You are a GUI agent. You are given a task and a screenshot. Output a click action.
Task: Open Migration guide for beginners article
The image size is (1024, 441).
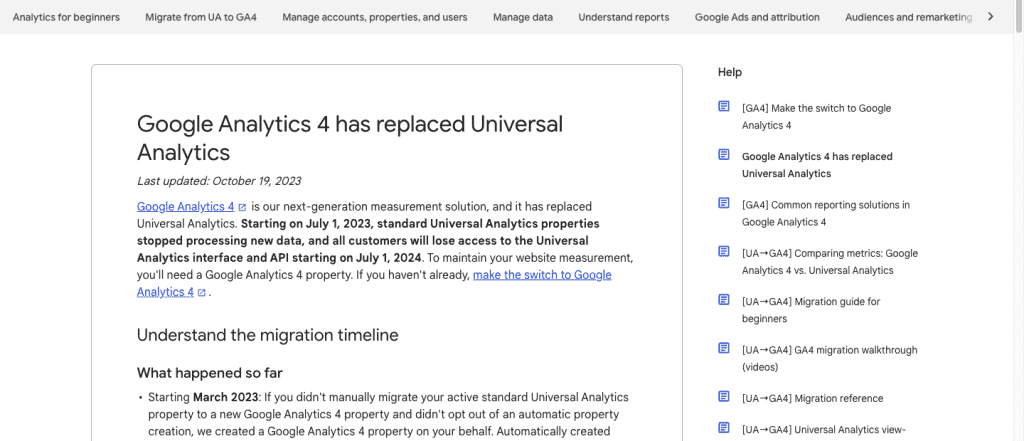tap(811, 310)
